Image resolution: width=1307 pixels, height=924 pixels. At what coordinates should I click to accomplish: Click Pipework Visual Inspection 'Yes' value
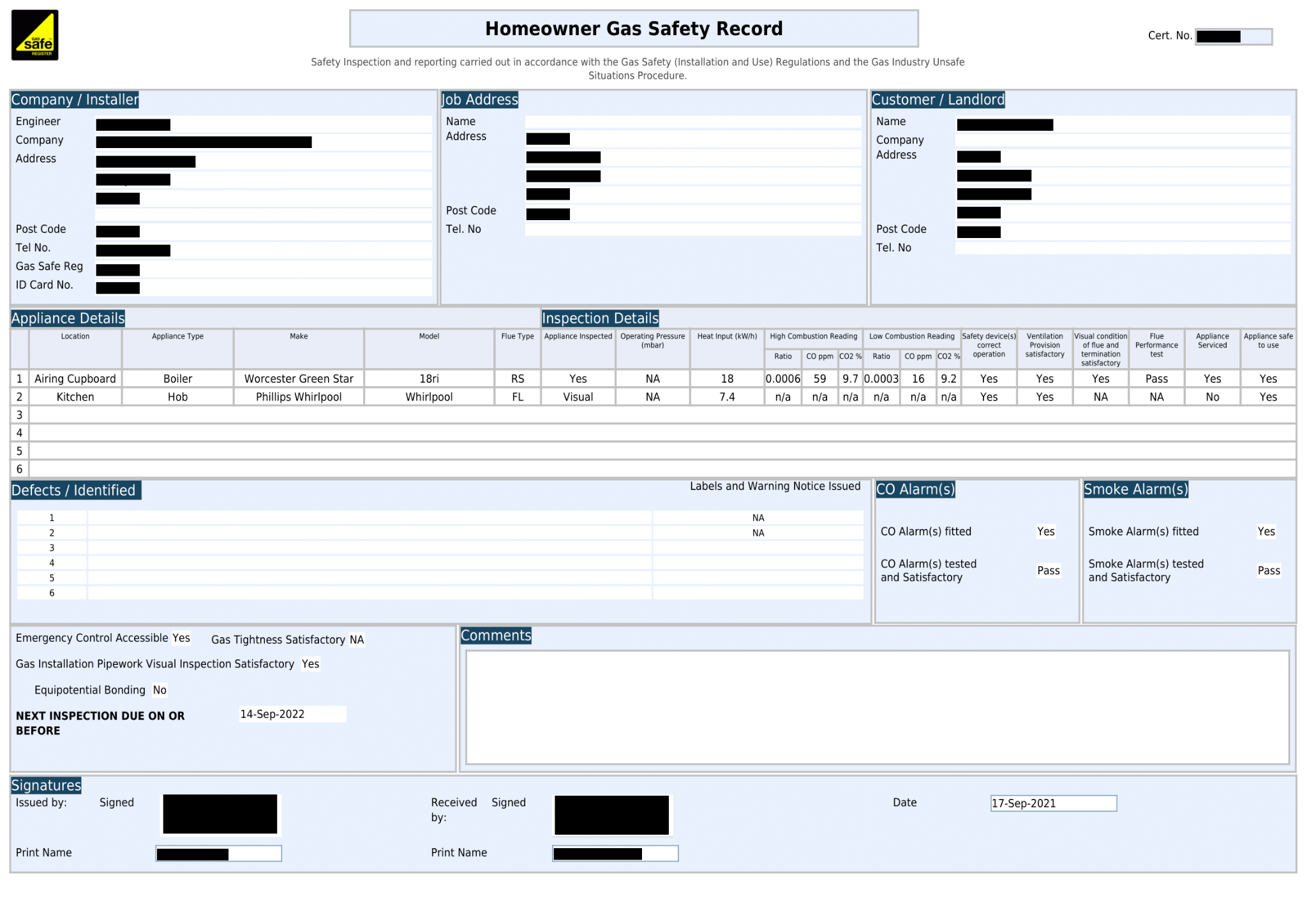(x=310, y=664)
